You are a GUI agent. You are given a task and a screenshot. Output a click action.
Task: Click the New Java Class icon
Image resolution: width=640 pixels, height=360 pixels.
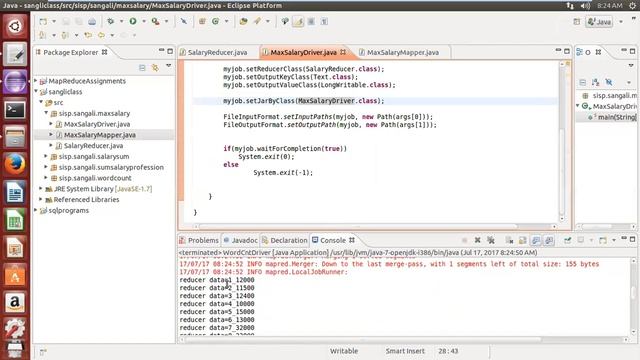tap(216, 21)
